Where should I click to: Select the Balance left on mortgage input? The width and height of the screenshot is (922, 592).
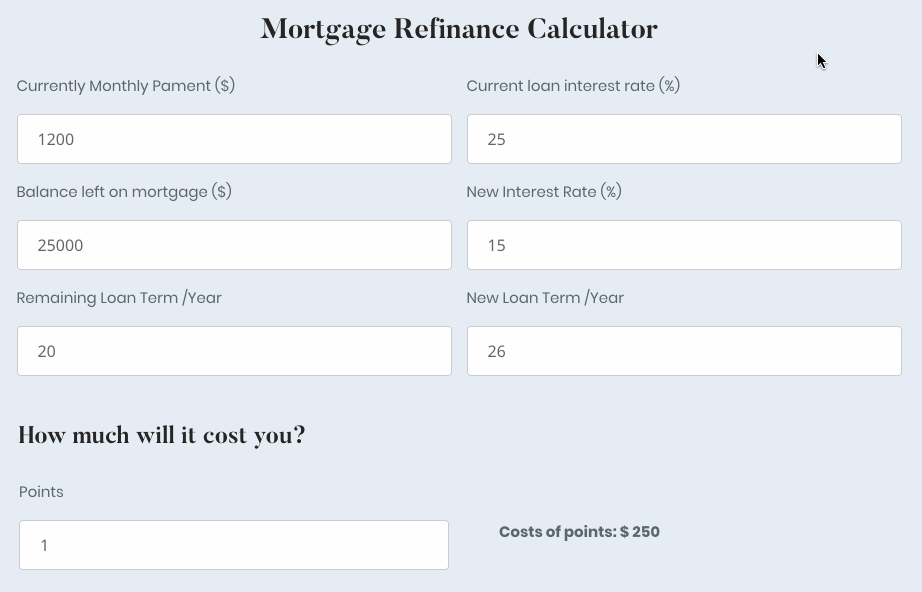[234, 245]
